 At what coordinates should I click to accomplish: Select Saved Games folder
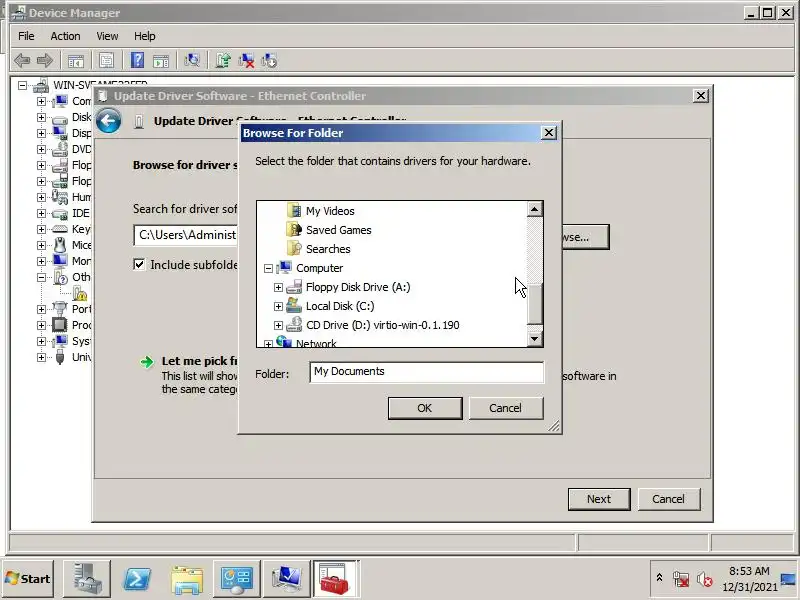point(338,230)
